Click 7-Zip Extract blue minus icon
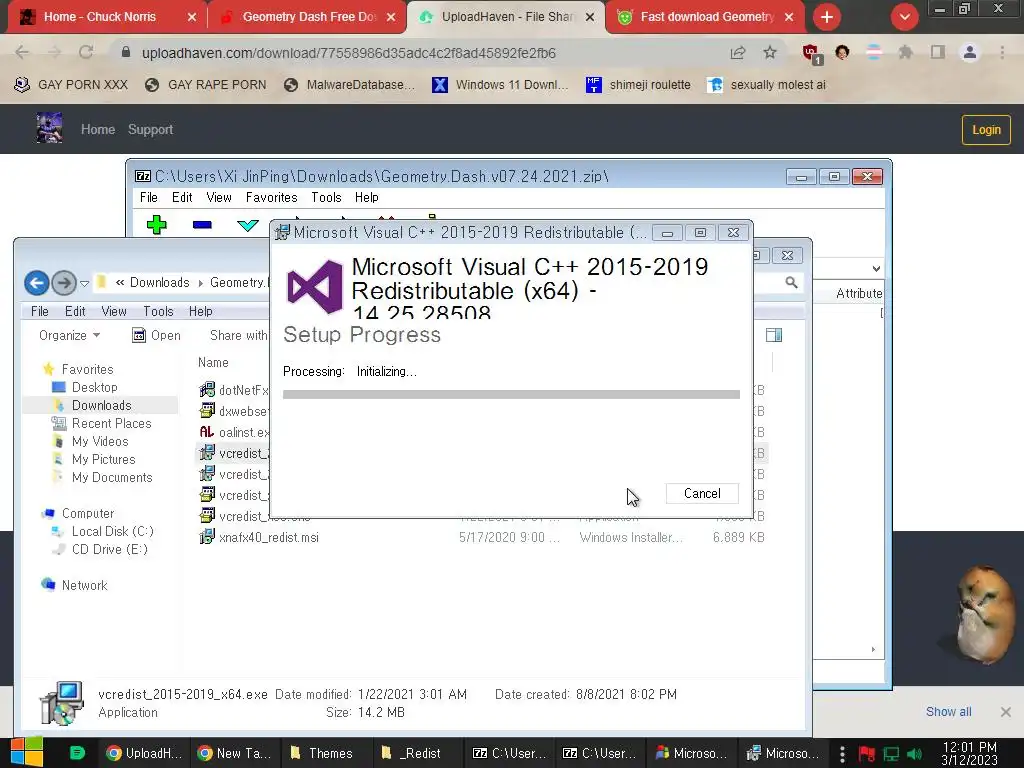1024x768 pixels. tap(202, 225)
